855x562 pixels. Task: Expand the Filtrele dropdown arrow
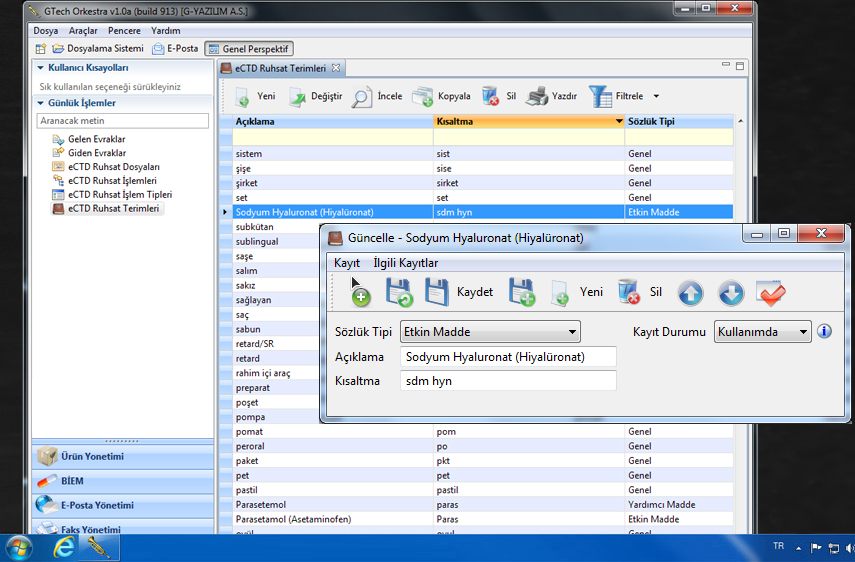(x=656, y=97)
